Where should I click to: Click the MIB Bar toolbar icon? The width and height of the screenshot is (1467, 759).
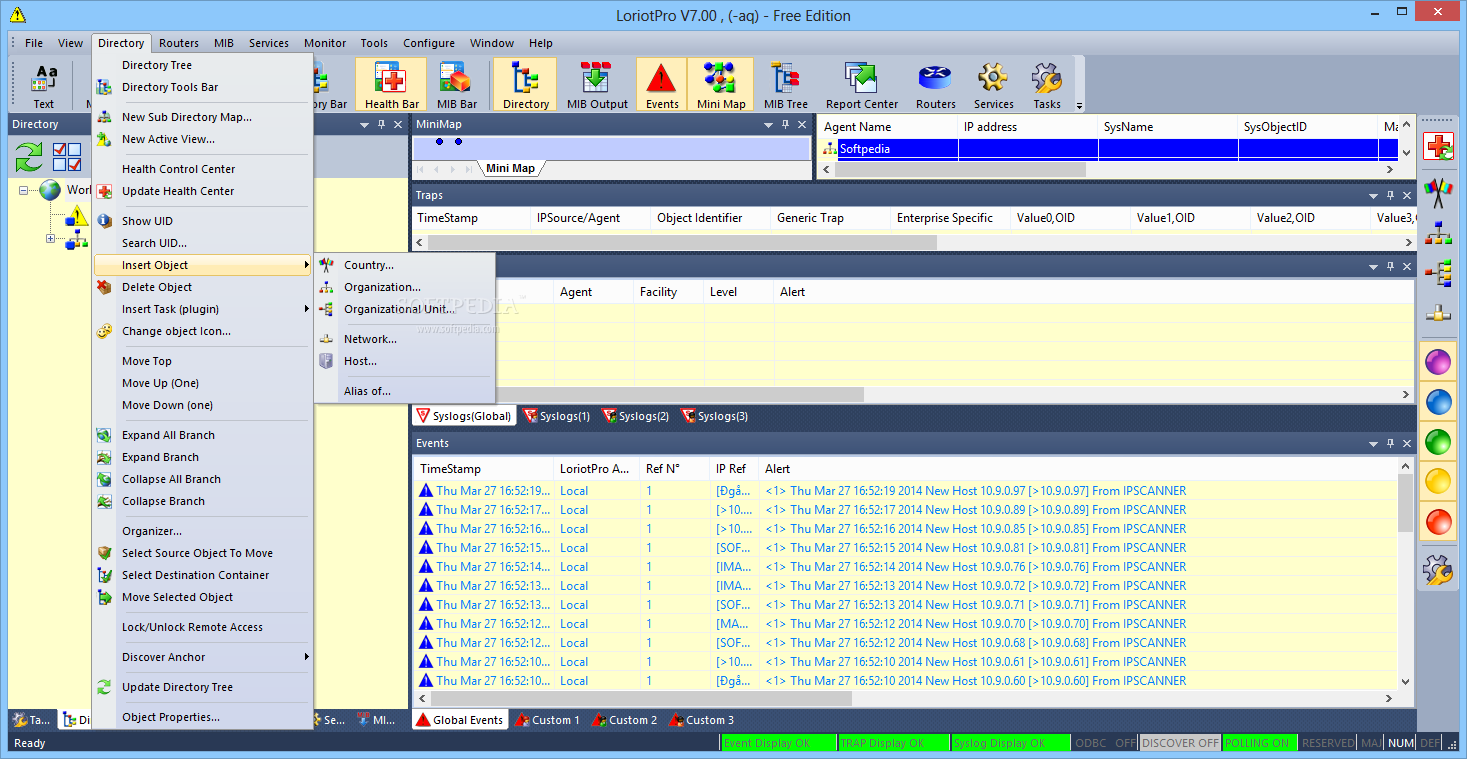(x=456, y=85)
